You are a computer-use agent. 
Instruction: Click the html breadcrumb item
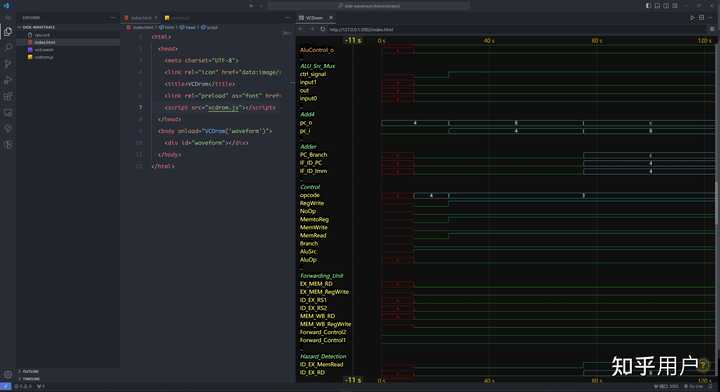pos(167,28)
